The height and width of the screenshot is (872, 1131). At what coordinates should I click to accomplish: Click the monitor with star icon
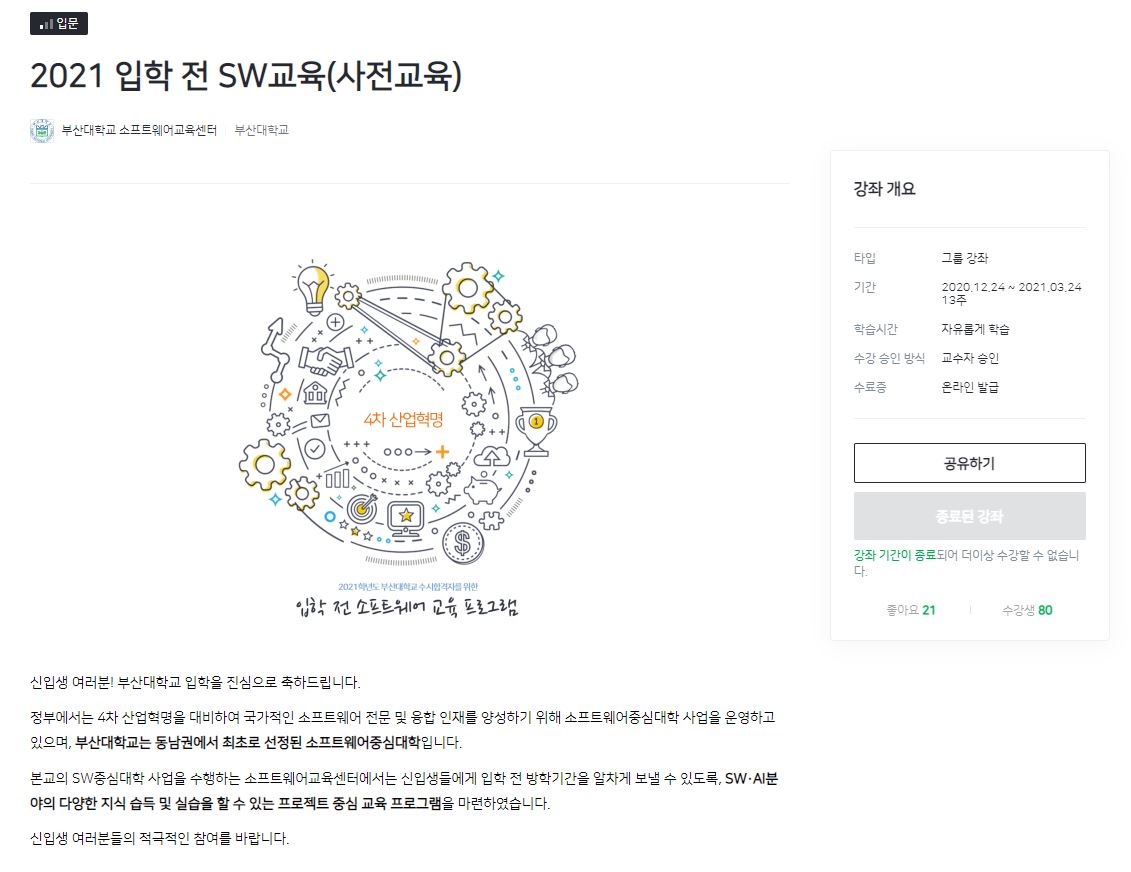[408, 518]
